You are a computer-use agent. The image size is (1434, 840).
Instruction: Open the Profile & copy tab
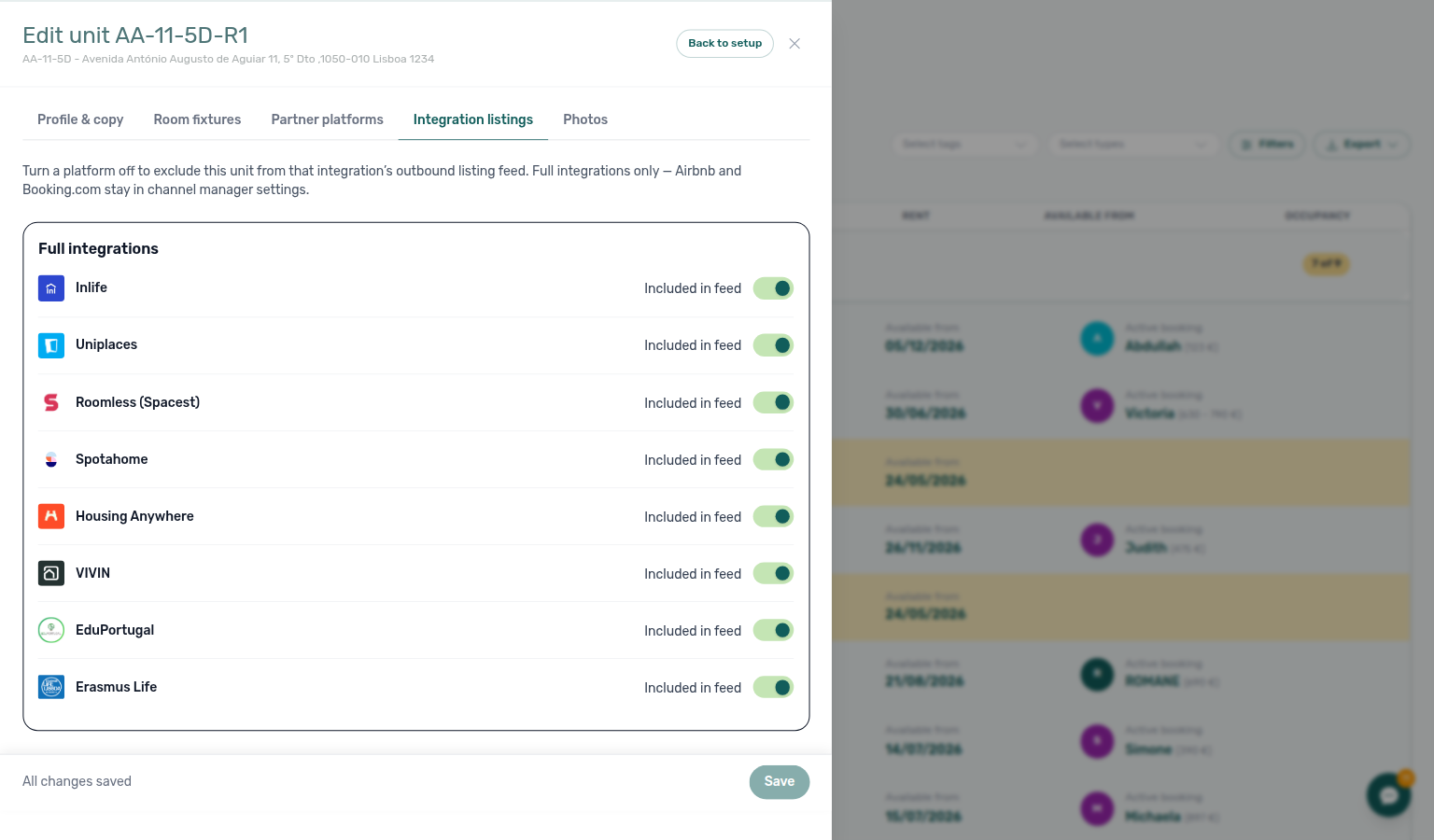click(80, 119)
